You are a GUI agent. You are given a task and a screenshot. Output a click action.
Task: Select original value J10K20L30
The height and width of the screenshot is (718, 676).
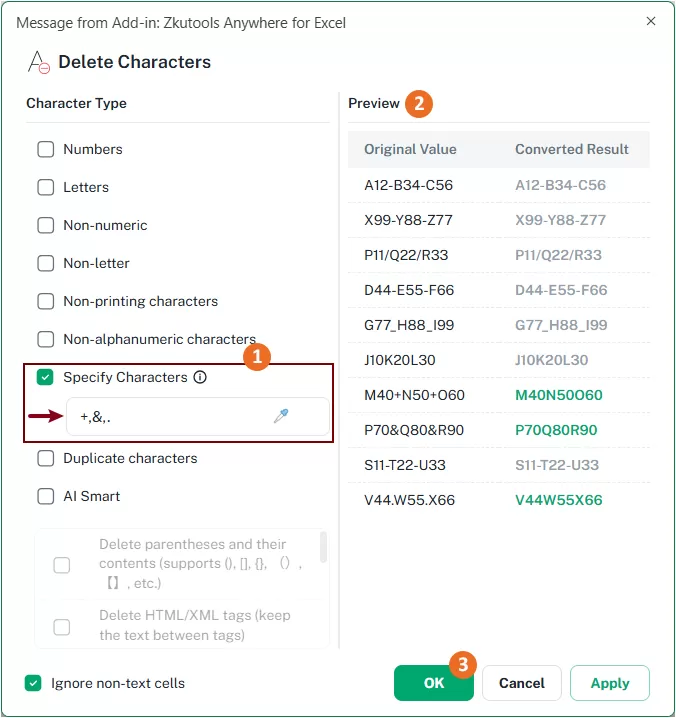click(x=400, y=360)
